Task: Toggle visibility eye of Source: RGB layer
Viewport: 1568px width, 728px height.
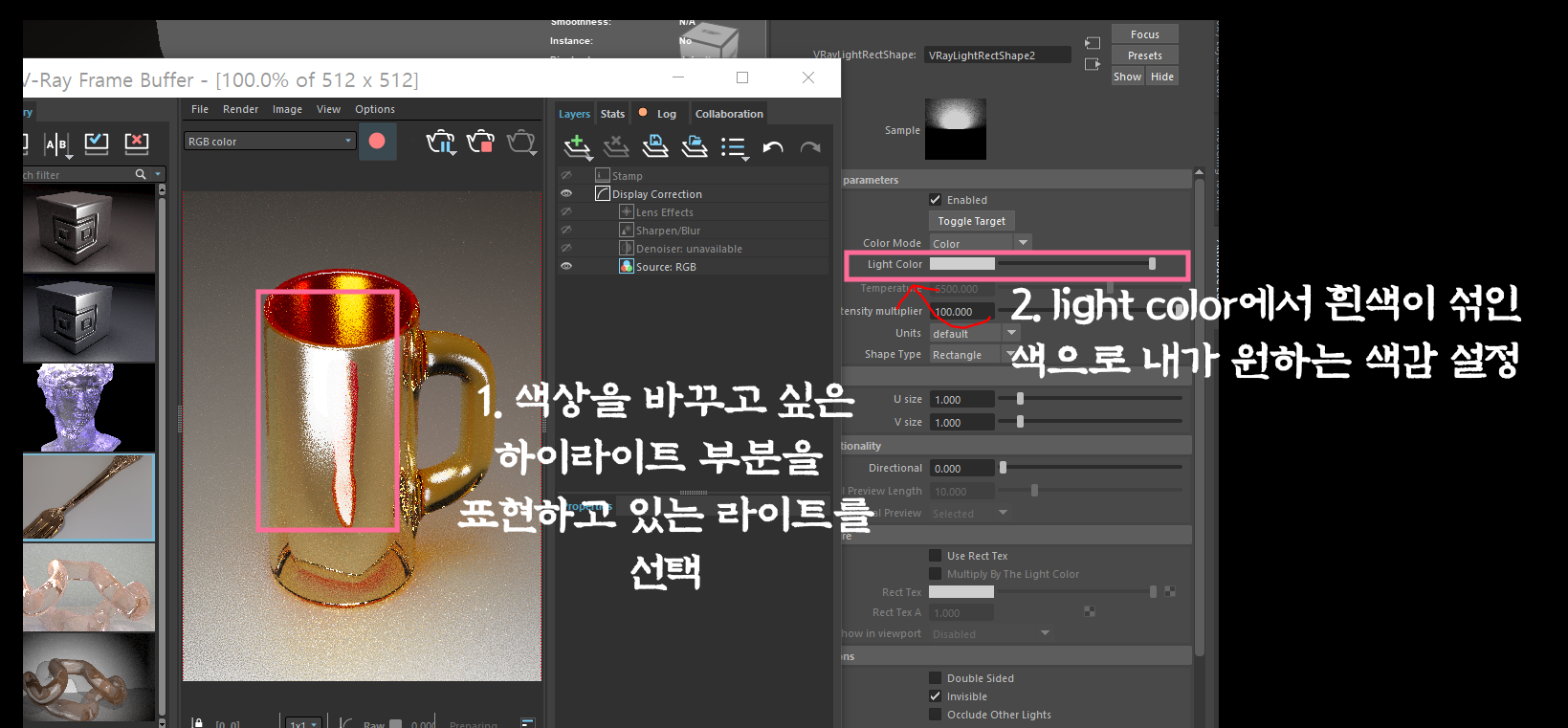Action: tap(566, 266)
